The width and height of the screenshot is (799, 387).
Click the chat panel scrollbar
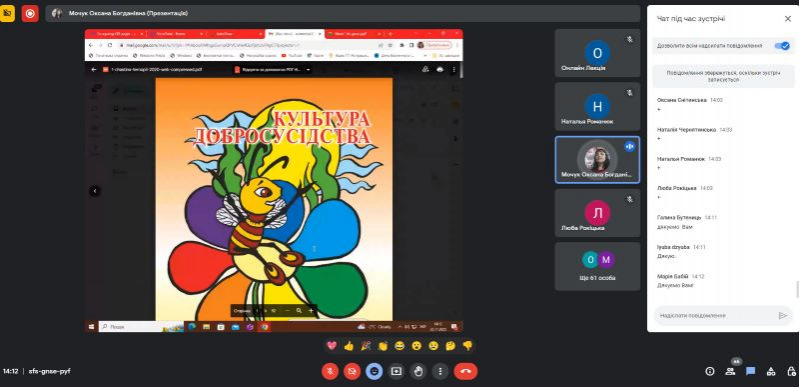[x=797, y=289]
